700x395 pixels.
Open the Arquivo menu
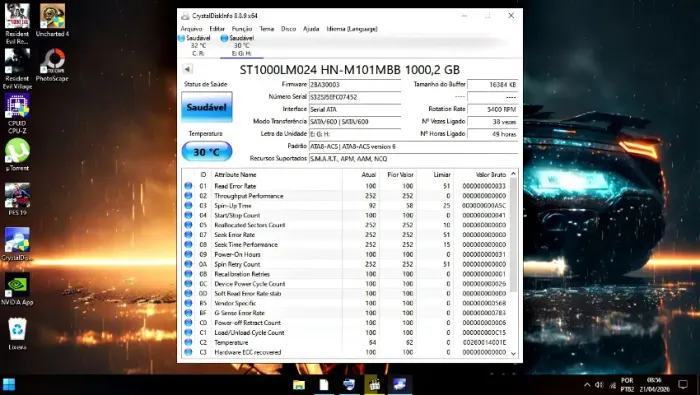[x=192, y=29]
